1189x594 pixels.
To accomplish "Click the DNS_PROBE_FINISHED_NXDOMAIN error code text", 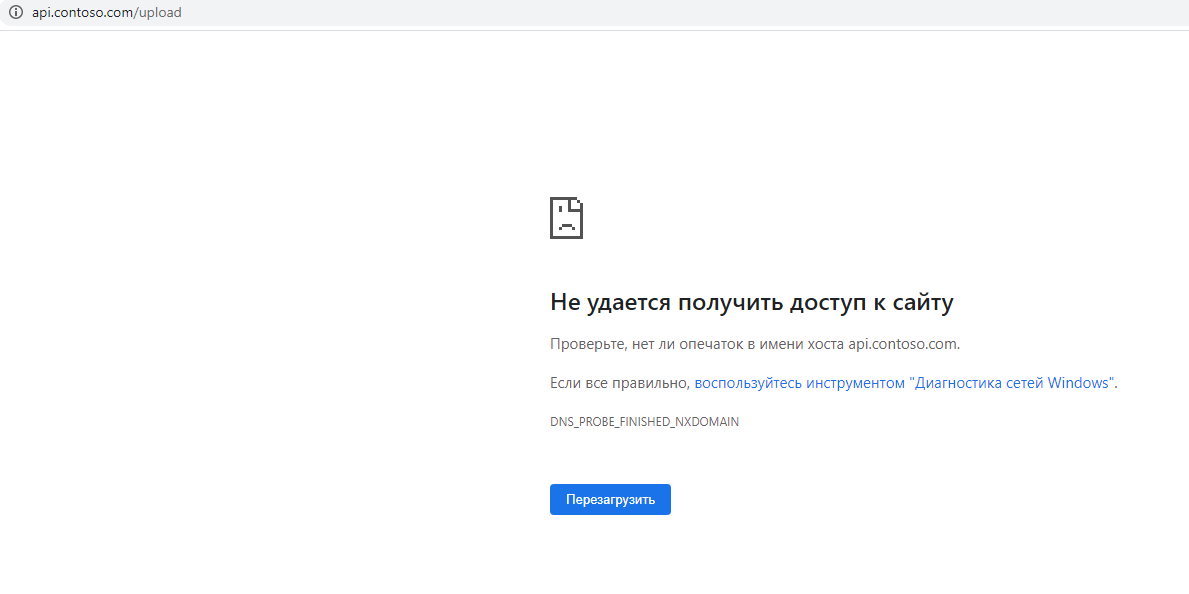I will (x=645, y=422).
